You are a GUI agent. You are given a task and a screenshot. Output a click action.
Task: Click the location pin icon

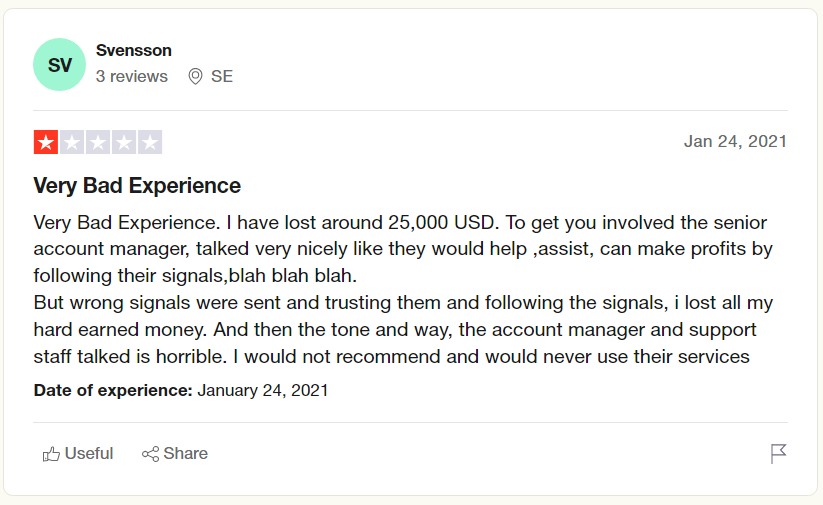click(195, 77)
